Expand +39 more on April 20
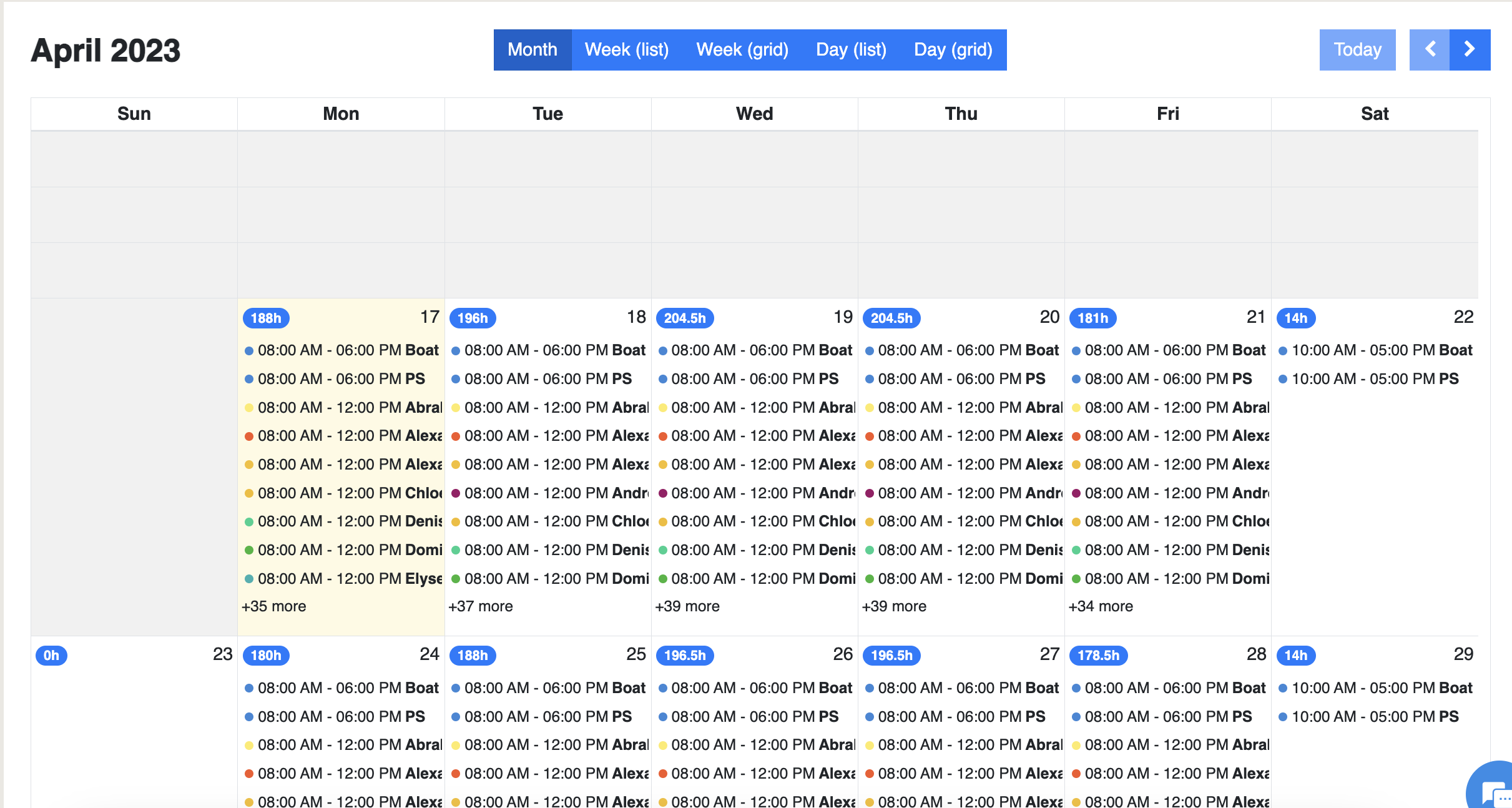 [x=894, y=606]
